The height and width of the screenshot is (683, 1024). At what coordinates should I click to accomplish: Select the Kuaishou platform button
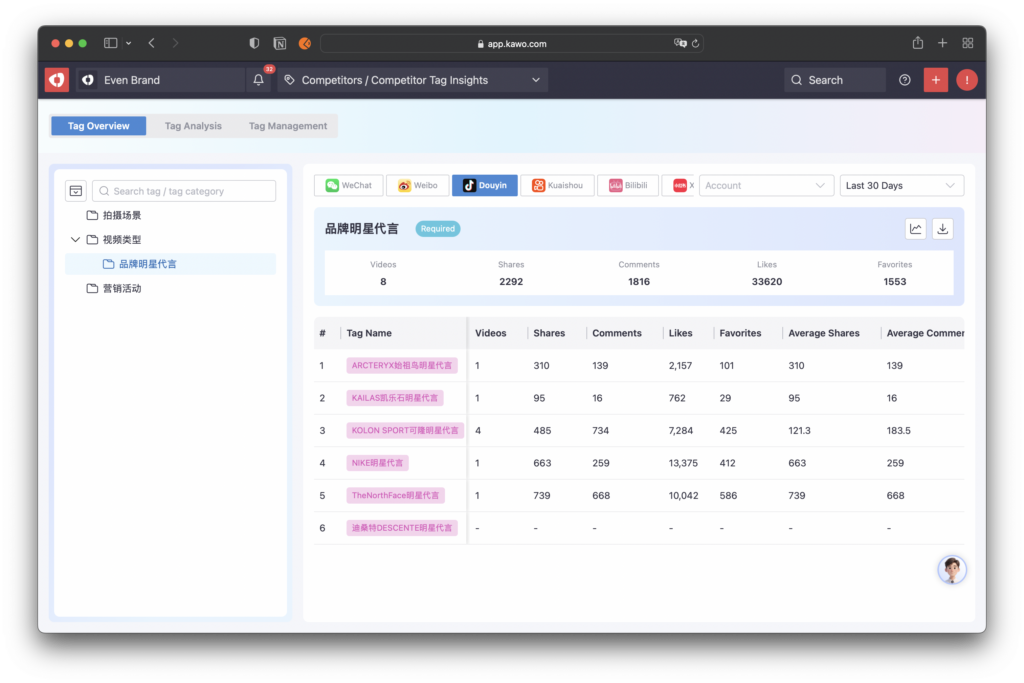[x=557, y=186]
